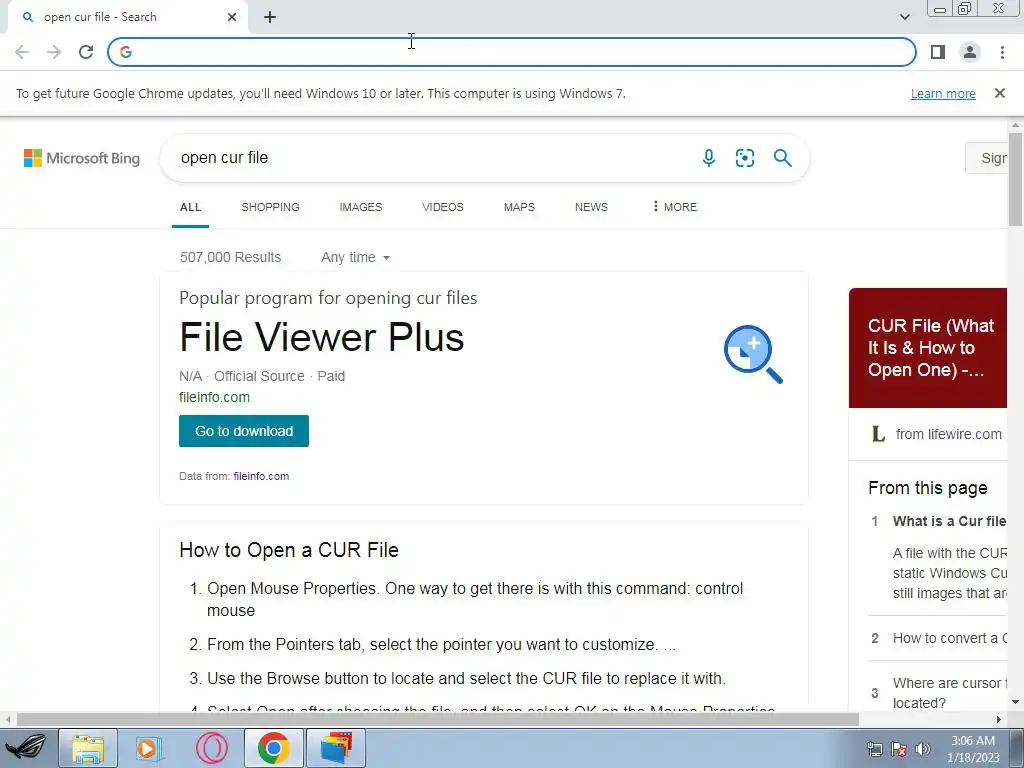Open the Any time date filter dropdown
The width and height of the screenshot is (1024, 768).
point(355,257)
